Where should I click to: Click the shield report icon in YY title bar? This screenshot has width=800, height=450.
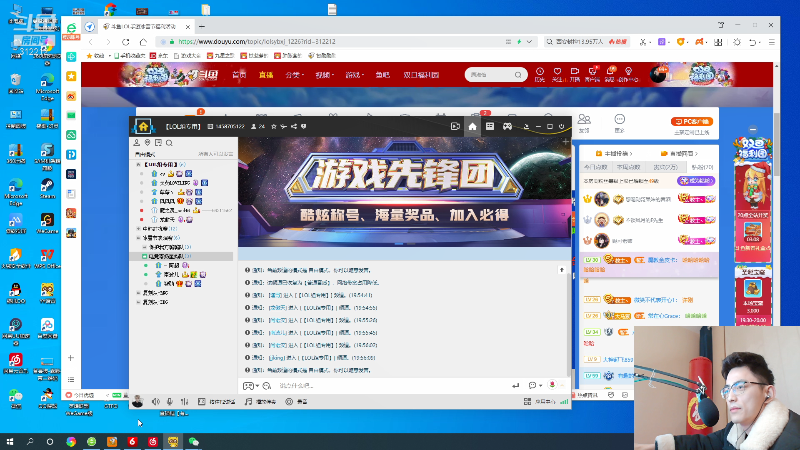coord(304,127)
